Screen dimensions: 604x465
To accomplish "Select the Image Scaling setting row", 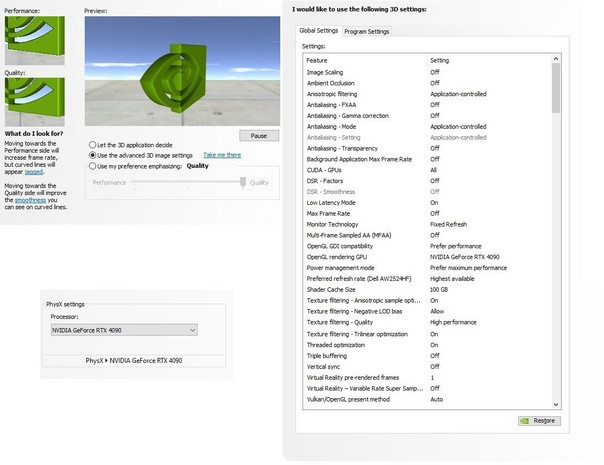I will pyautogui.click(x=428, y=72).
